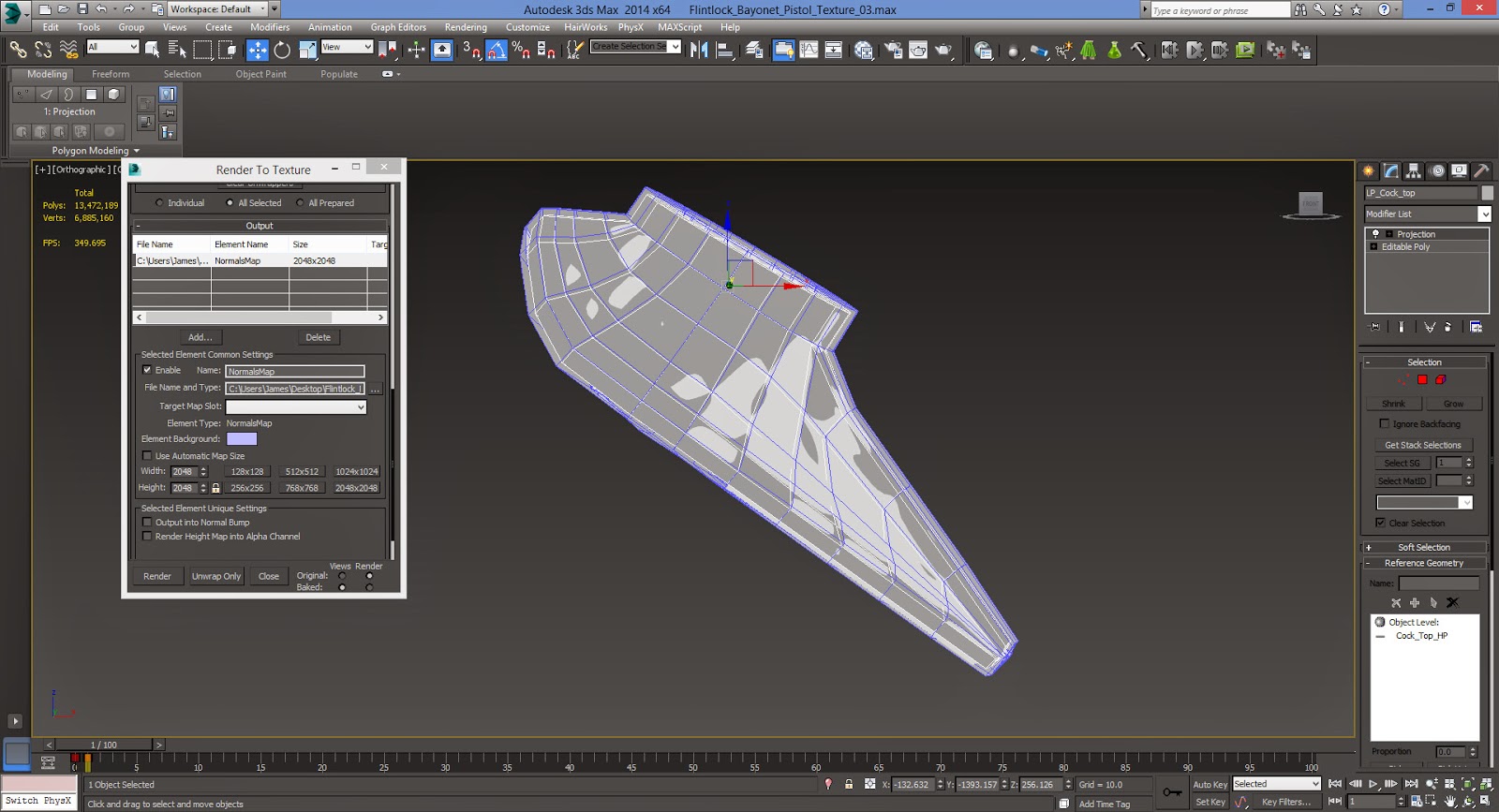1499x812 pixels.
Task: Click the Zoom Extents Selected icon
Action: 1467,784
